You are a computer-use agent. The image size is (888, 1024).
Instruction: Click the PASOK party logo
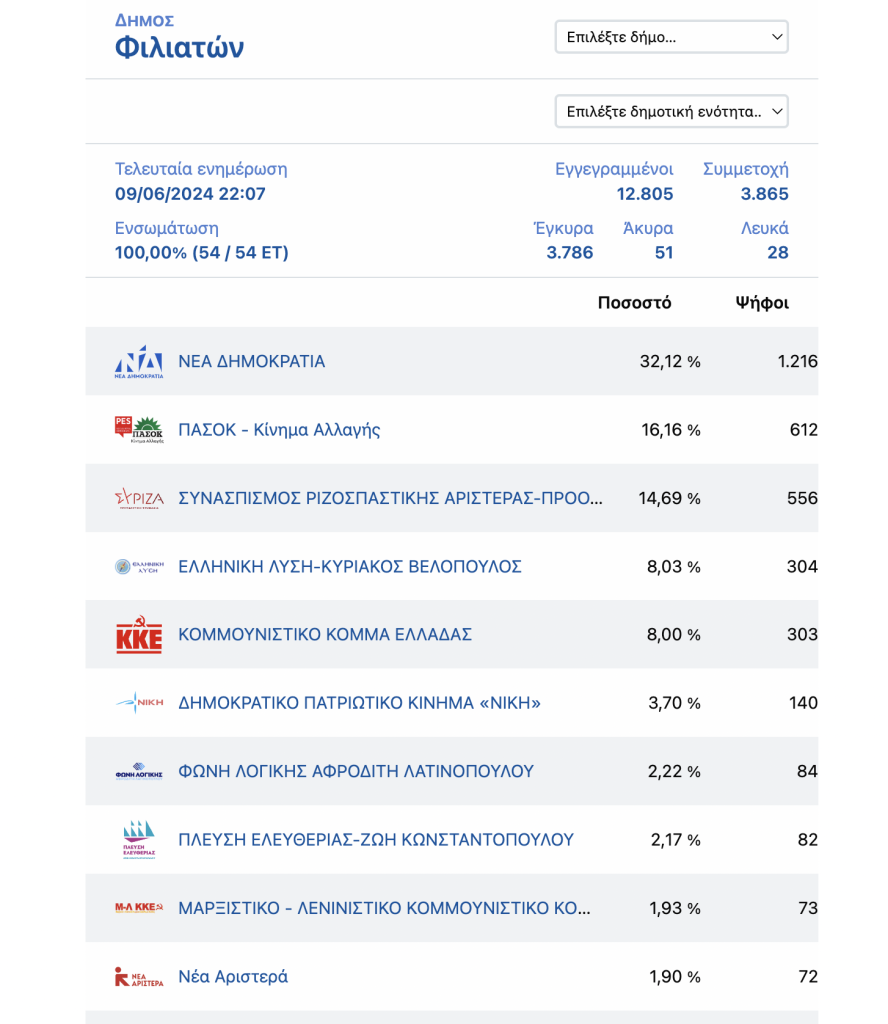click(x=139, y=430)
